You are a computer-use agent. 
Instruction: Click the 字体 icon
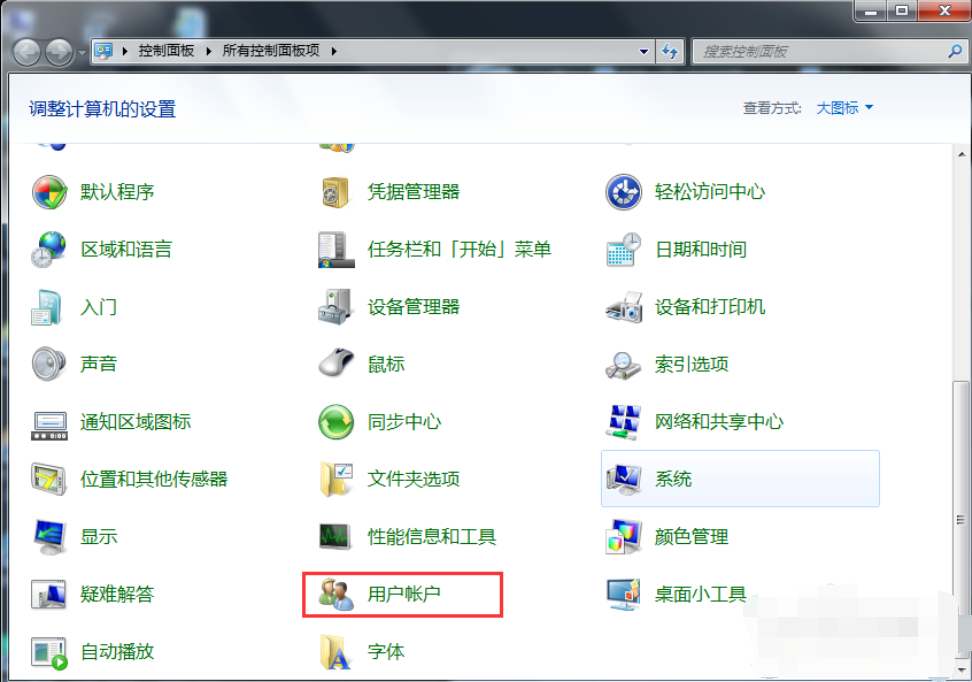[x=334, y=651]
